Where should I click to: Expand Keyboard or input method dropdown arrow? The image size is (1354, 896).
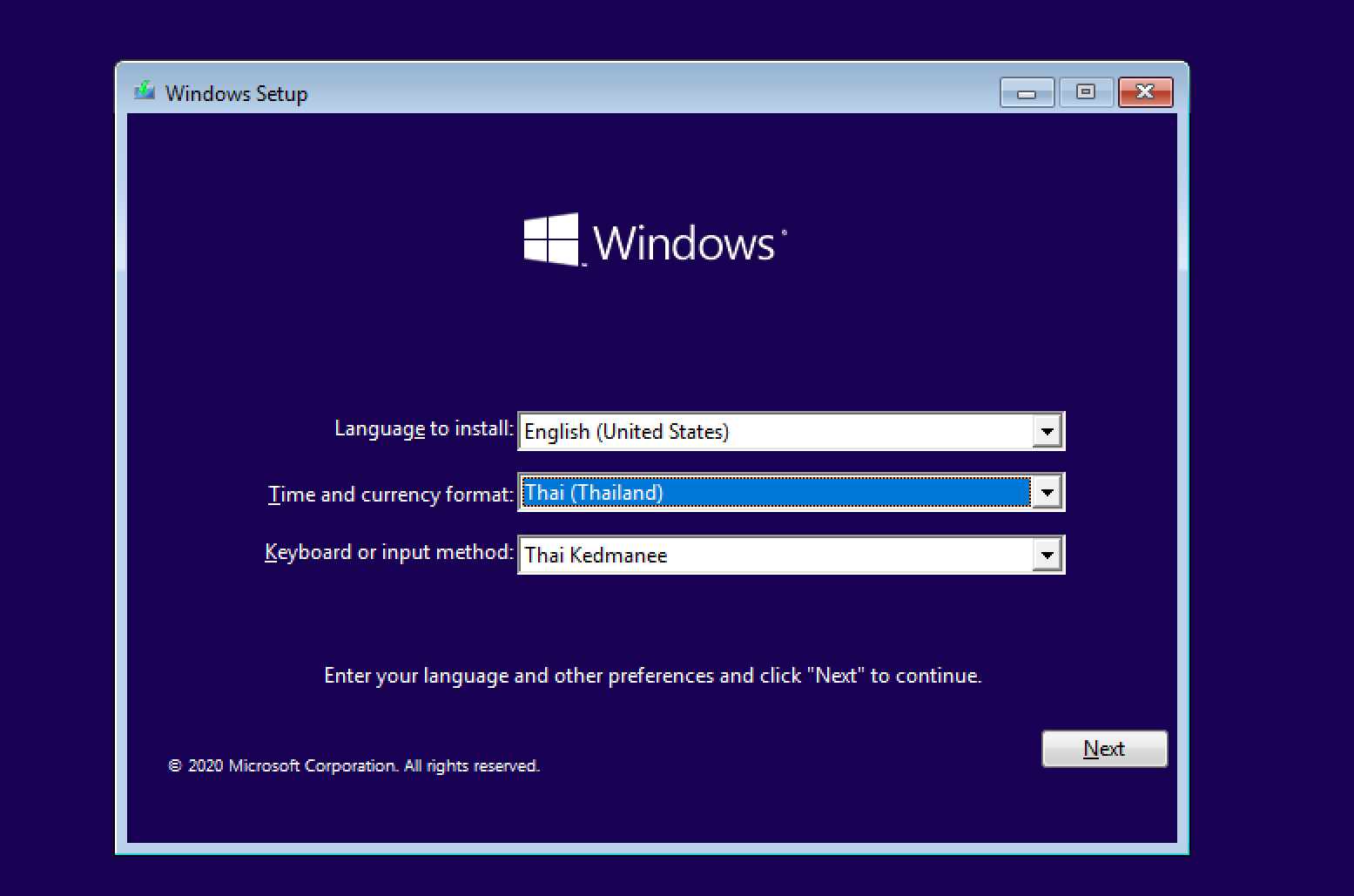[1047, 555]
